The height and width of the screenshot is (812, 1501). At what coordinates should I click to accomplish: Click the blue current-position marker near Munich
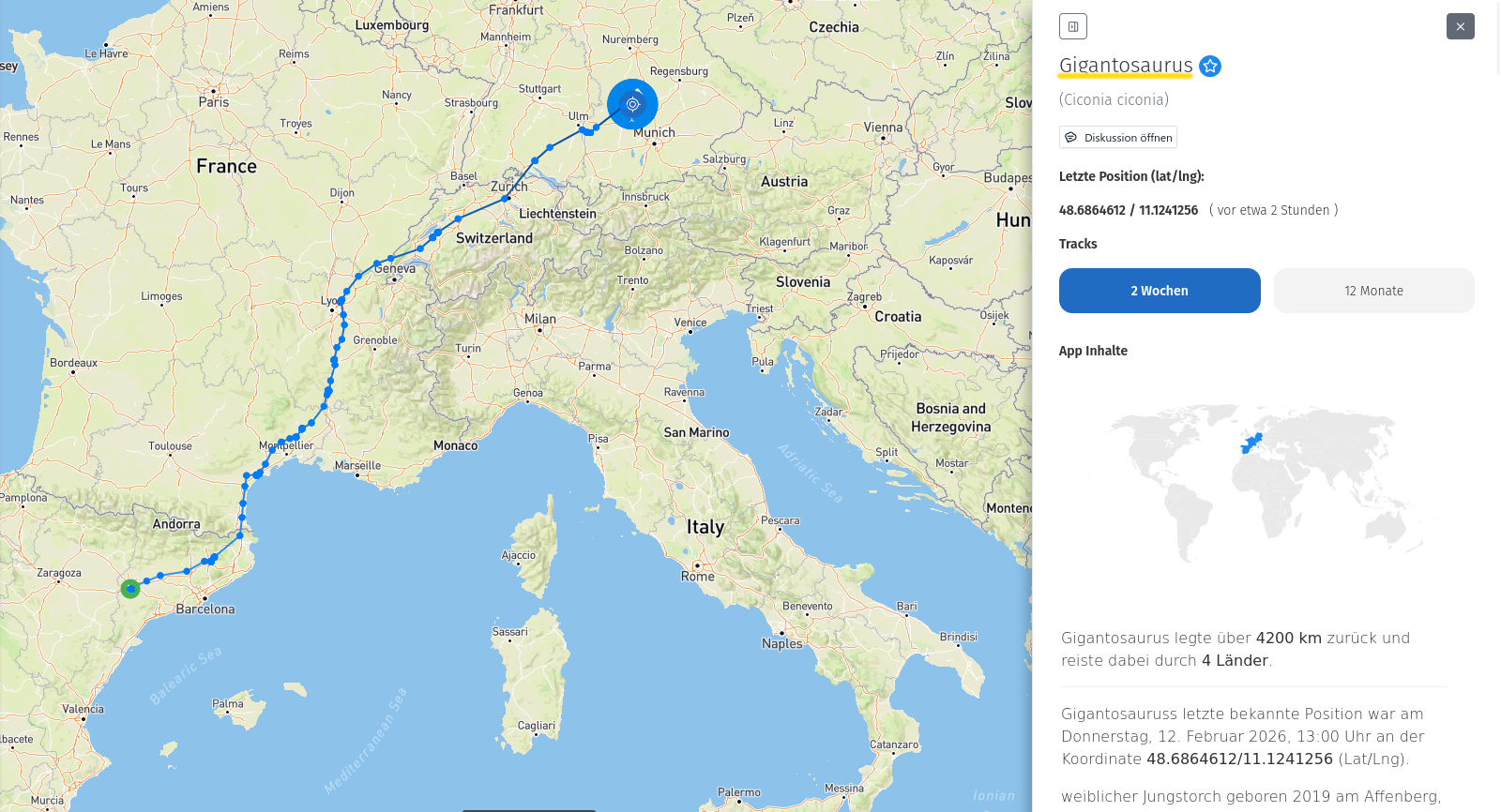pos(632,104)
